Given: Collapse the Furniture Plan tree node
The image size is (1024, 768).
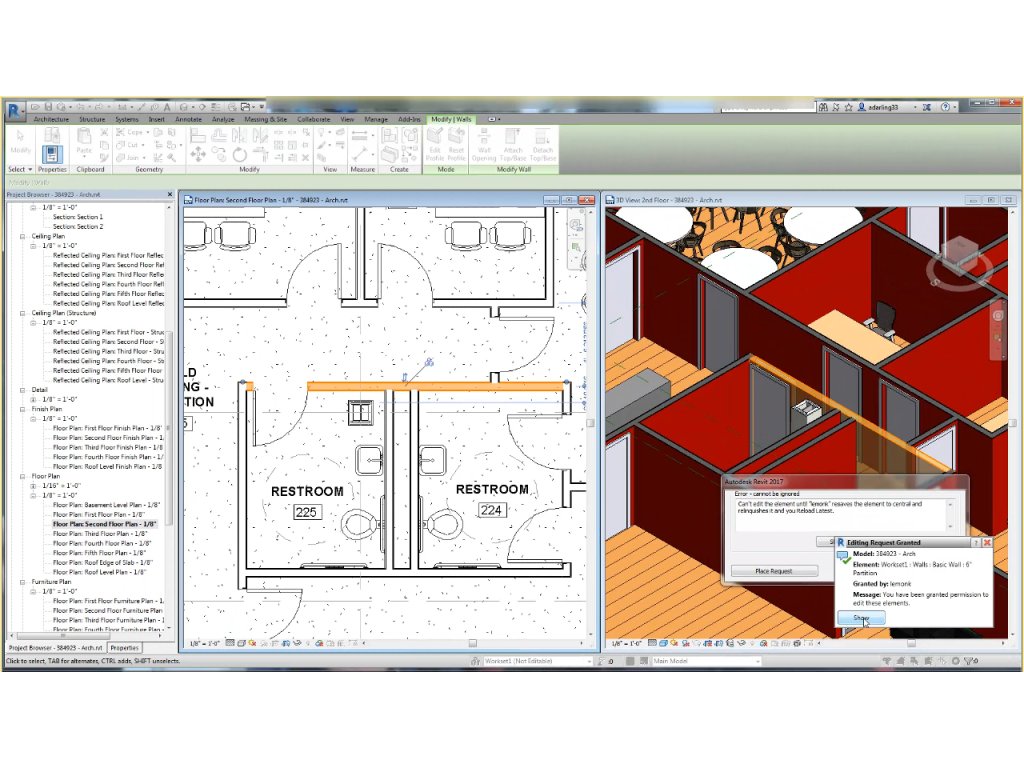Looking at the screenshot, I should click(x=23, y=582).
